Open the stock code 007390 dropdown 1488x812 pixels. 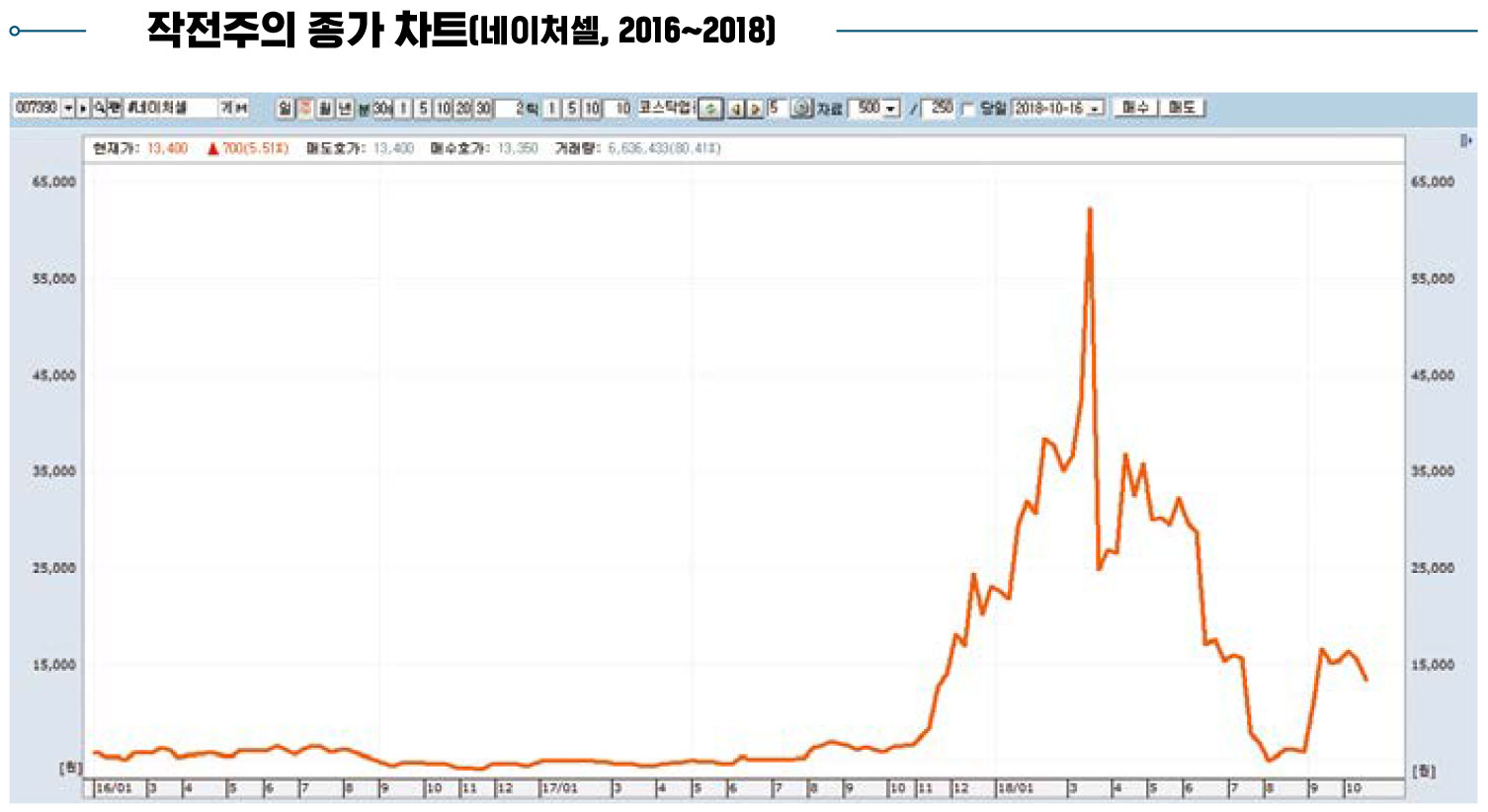(x=68, y=108)
